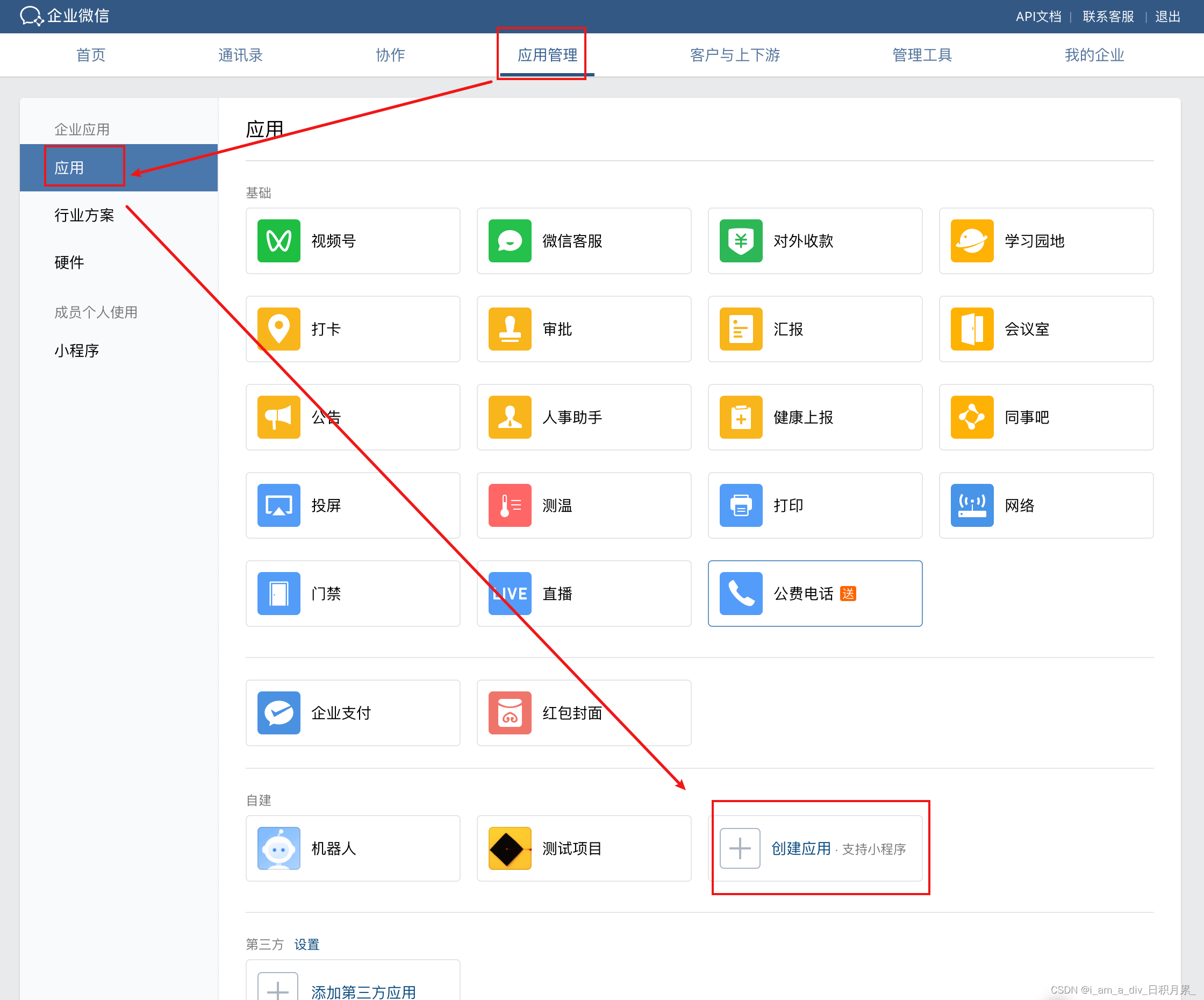Open the 同事吧 icon
Screen dimensions: 1204x1000
point(972,417)
